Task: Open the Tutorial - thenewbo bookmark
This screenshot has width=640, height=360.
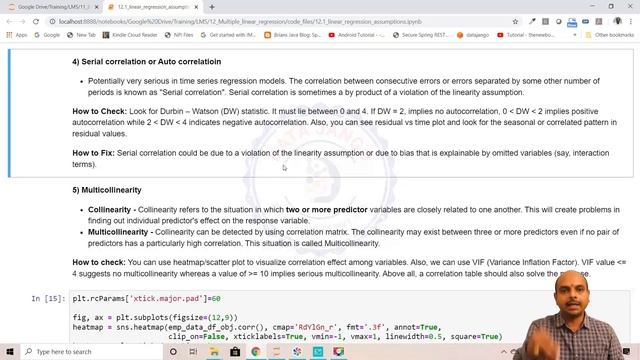Action: [526, 35]
